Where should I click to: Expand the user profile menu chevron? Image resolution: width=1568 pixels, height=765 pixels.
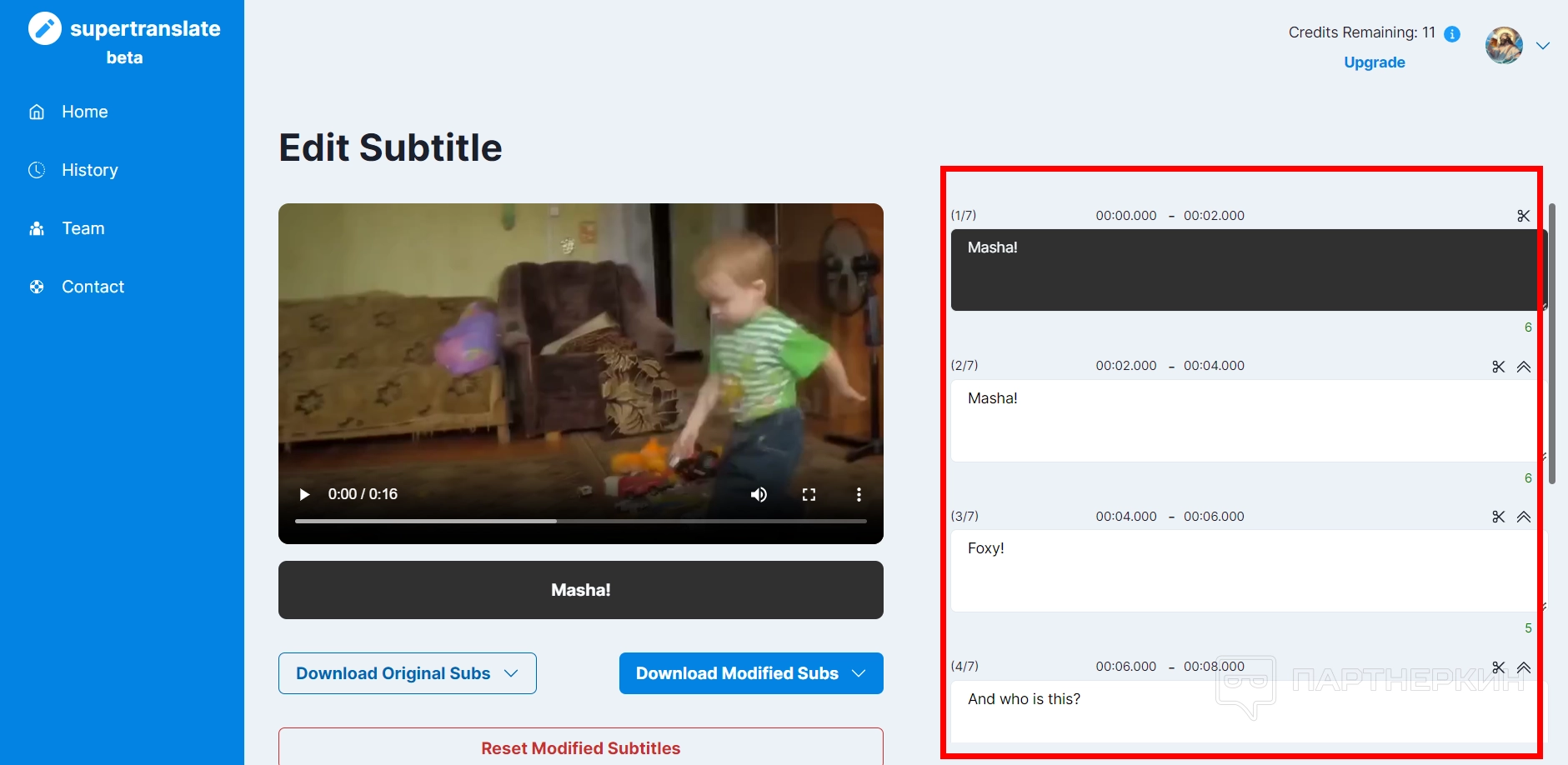1543,46
